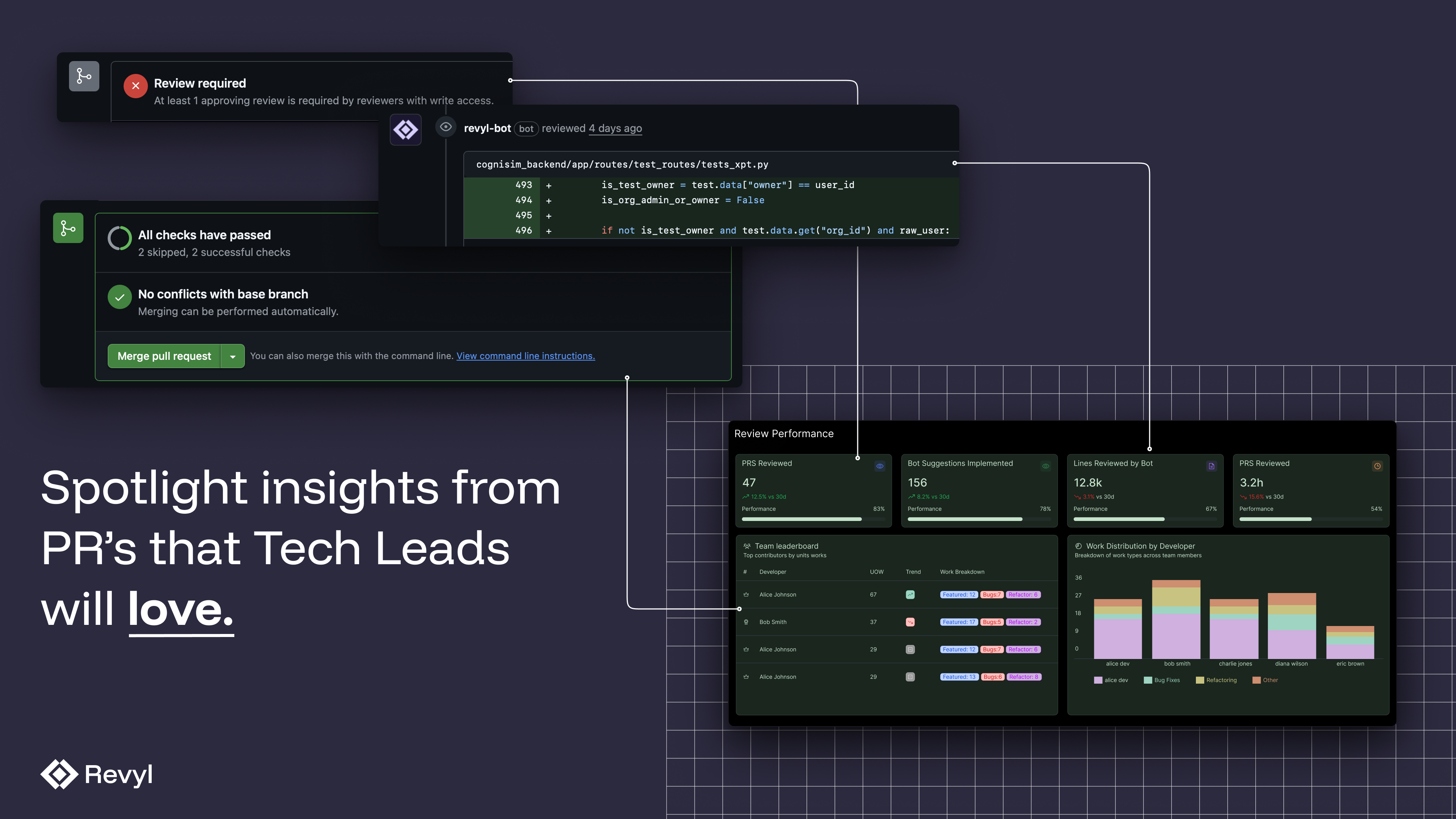Click the crown icon in the Featured: 13 row
1456x819 pixels.
(x=746, y=676)
